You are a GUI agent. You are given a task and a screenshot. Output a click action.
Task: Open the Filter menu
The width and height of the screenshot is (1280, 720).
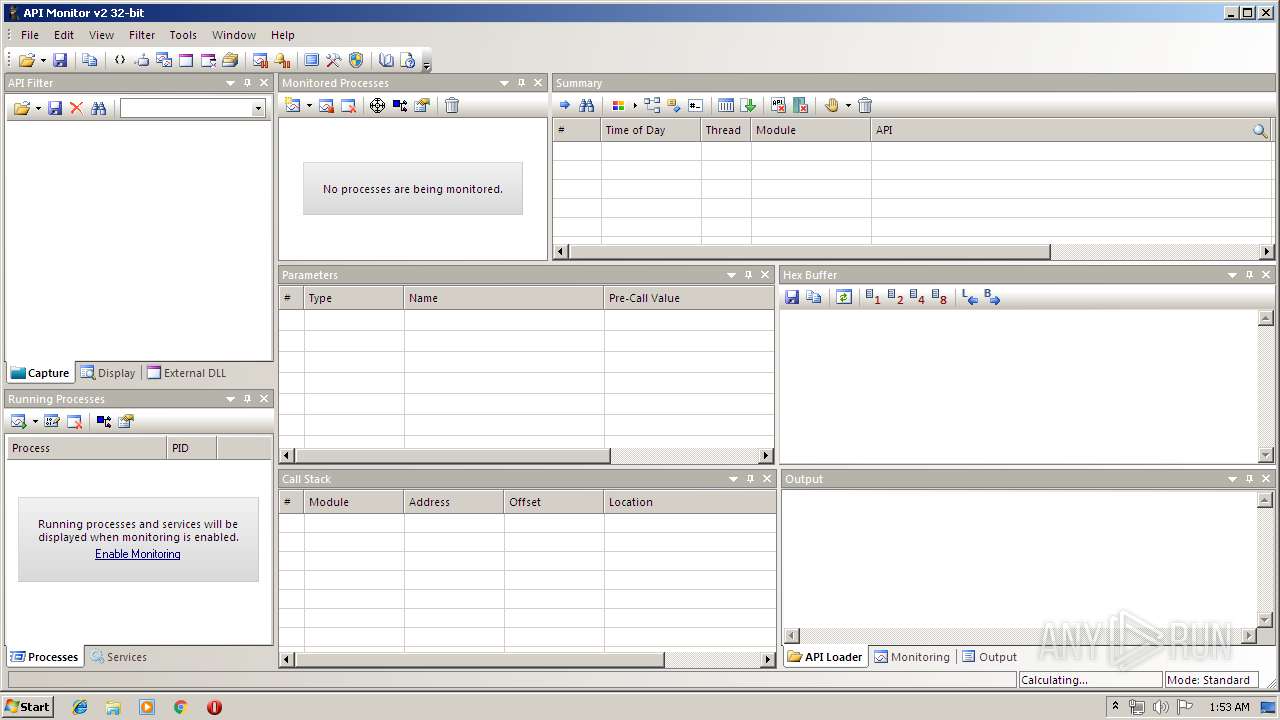[142, 35]
